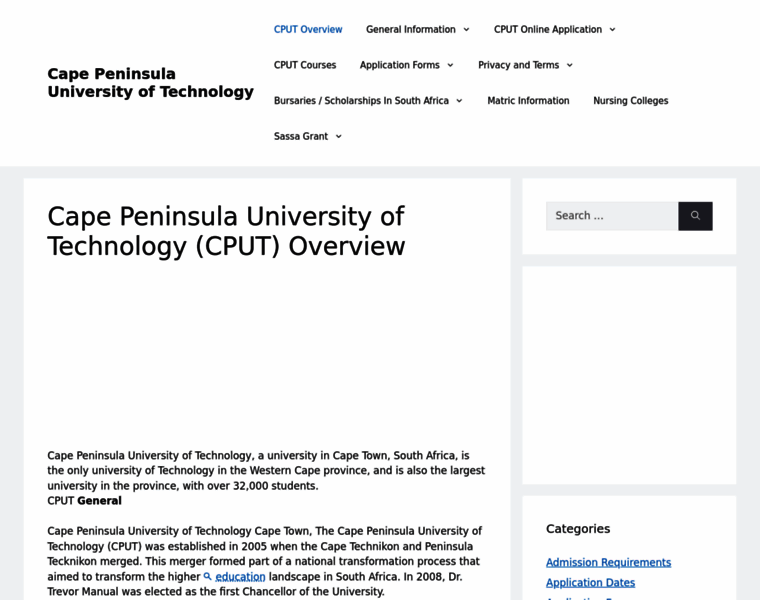Expand Sassa Grant submenu arrow

[x=339, y=136]
